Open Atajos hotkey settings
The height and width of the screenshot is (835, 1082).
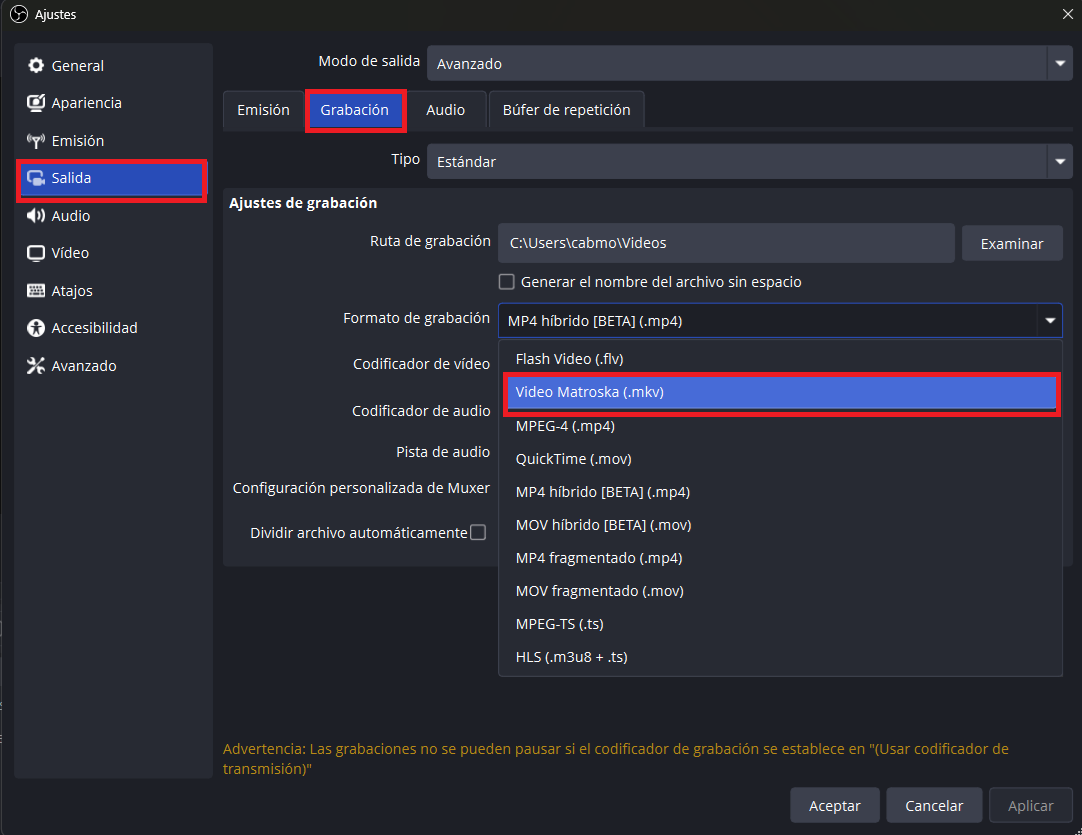click(x=69, y=290)
